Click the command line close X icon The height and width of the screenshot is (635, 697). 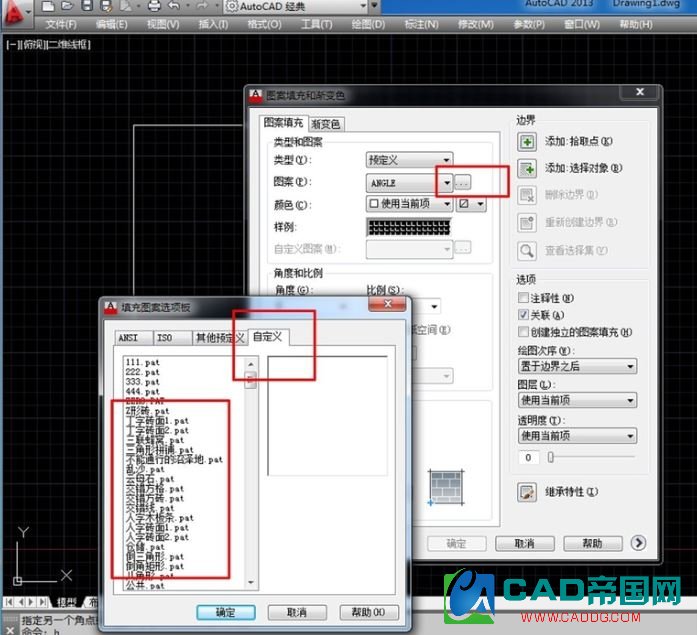point(11,631)
